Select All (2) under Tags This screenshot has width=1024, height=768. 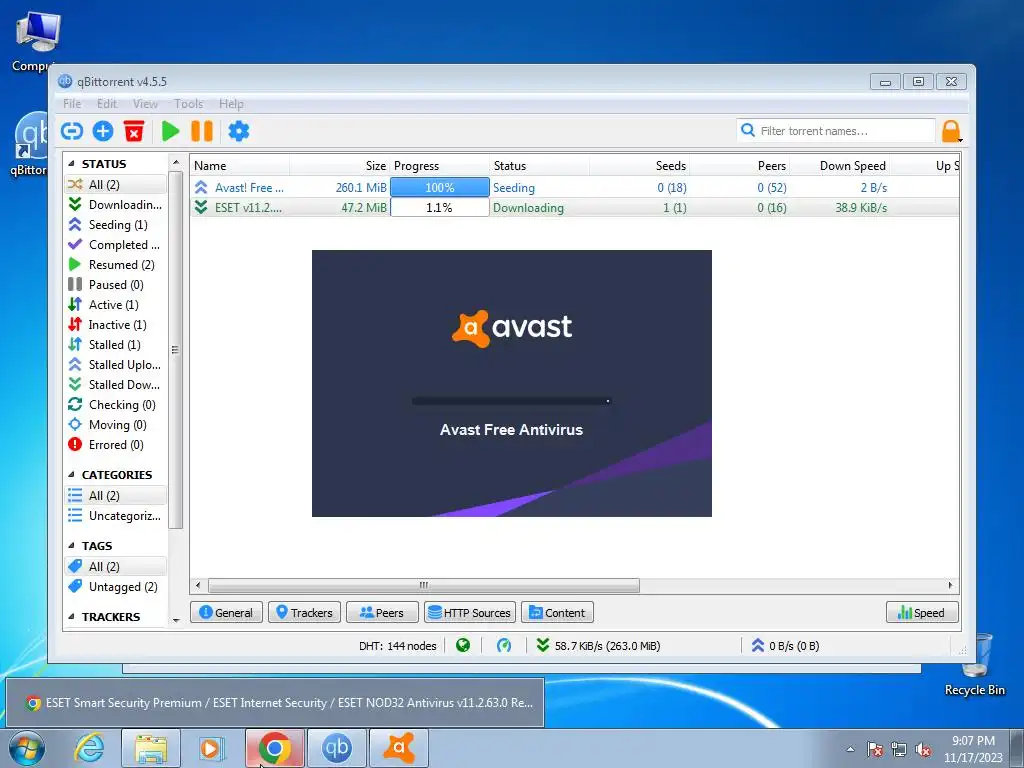click(116, 567)
